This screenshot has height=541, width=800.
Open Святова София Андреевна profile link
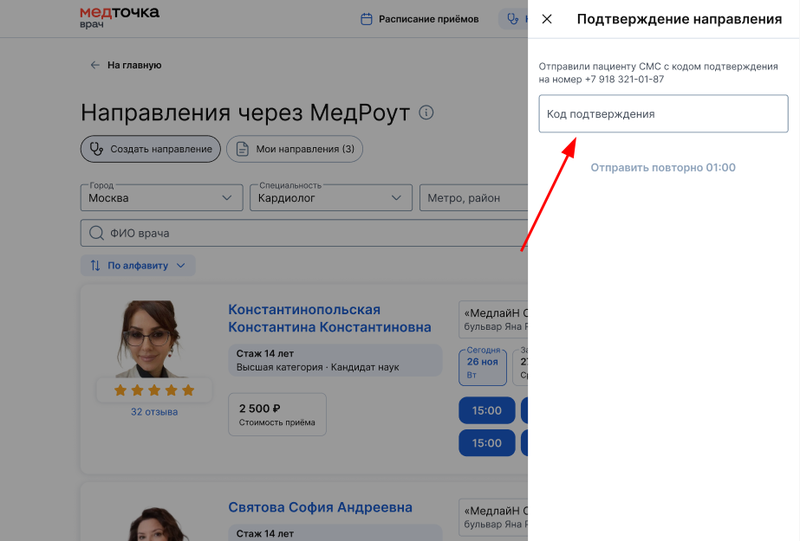click(320, 507)
